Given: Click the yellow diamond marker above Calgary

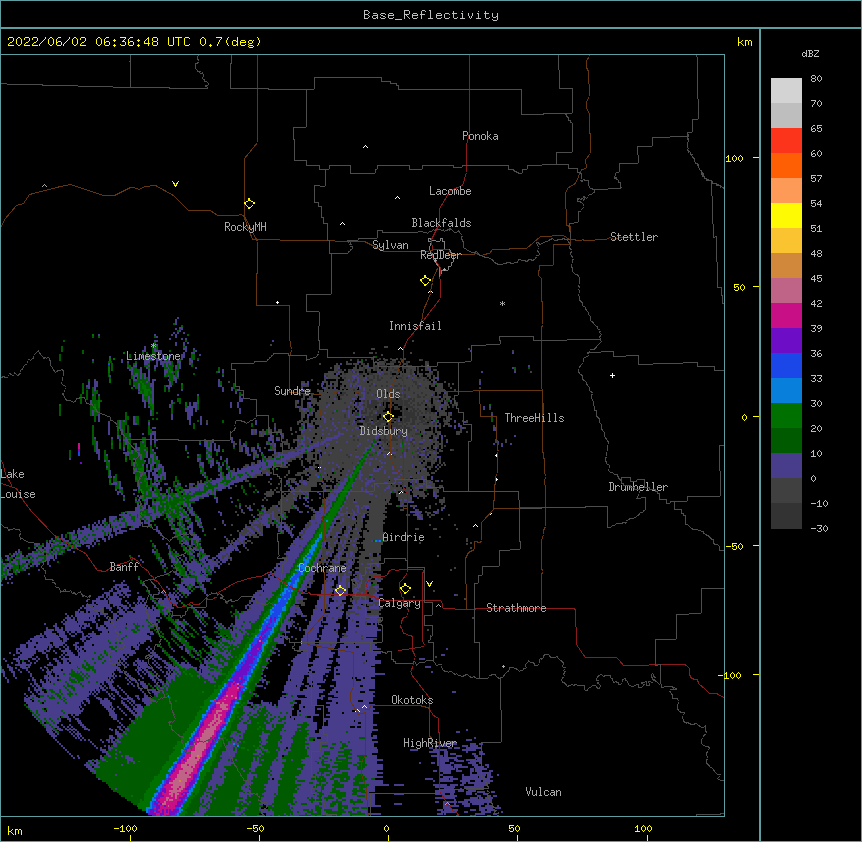Looking at the screenshot, I should (x=405, y=589).
